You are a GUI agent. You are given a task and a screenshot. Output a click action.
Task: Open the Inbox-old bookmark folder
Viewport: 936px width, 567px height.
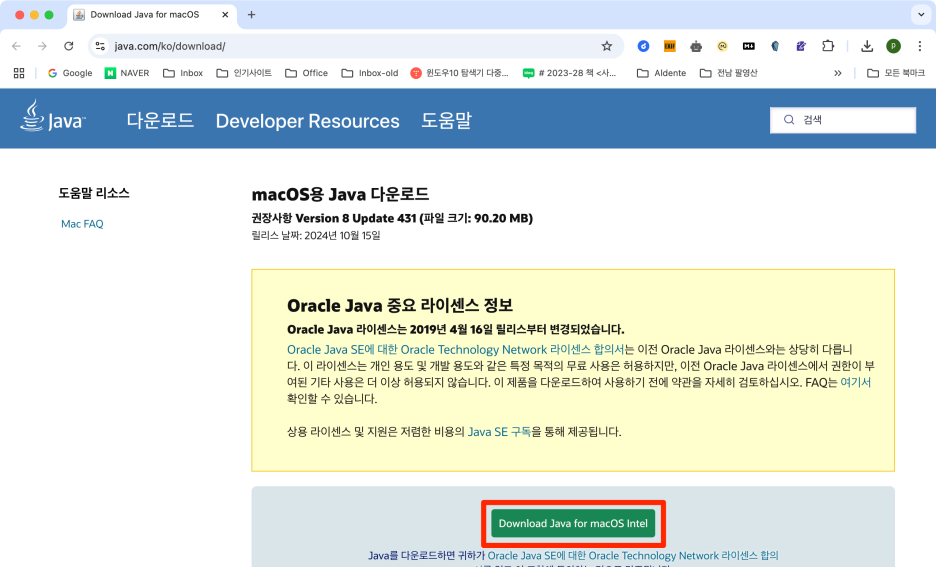pyautogui.click(x=370, y=73)
